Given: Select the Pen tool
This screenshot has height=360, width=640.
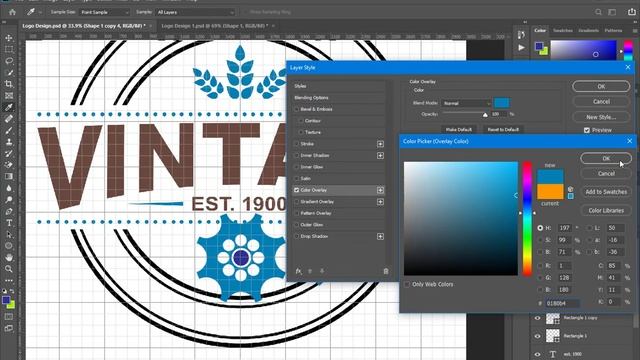Looking at the screenshot, I should pos(9,211).
